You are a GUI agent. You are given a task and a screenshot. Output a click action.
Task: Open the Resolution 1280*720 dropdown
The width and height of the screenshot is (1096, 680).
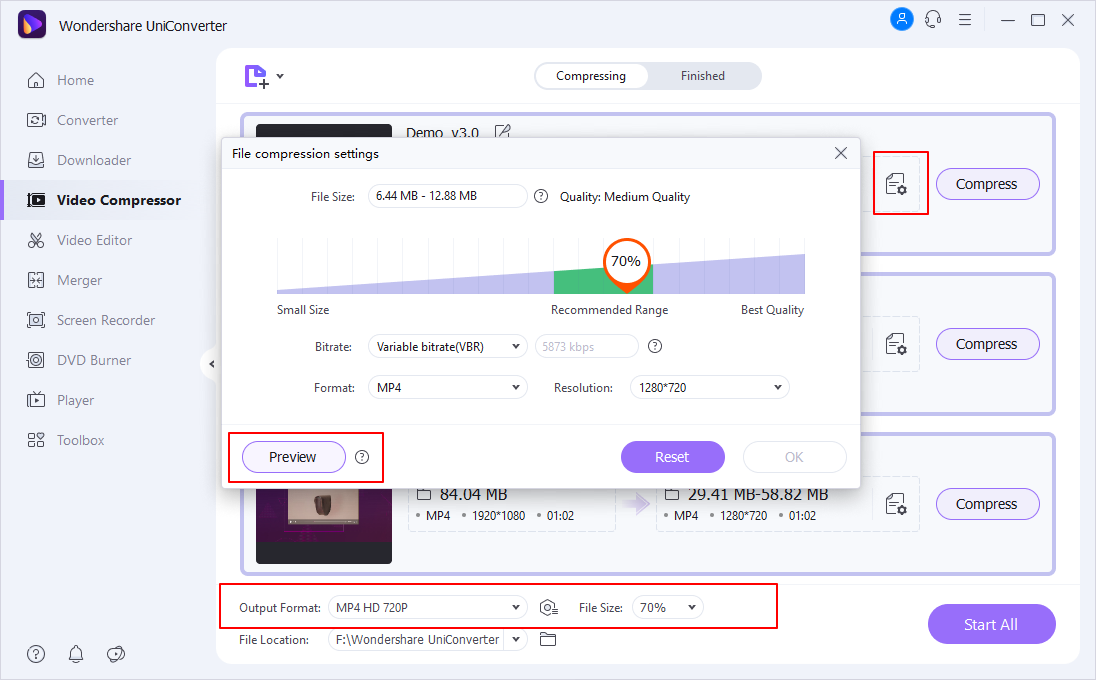pyautogui.click(x=709, y=387)
